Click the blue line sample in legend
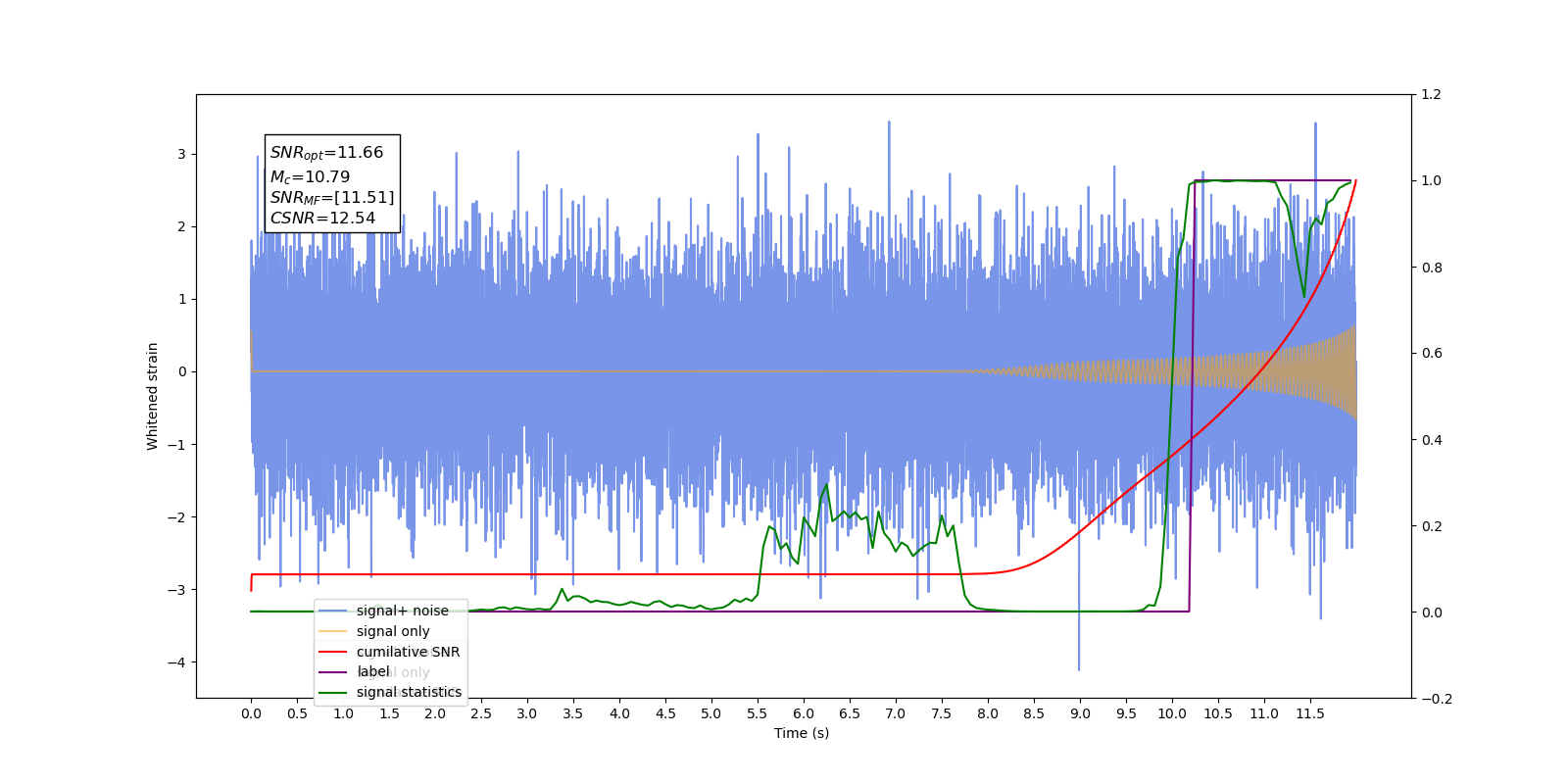 (333, 611)
